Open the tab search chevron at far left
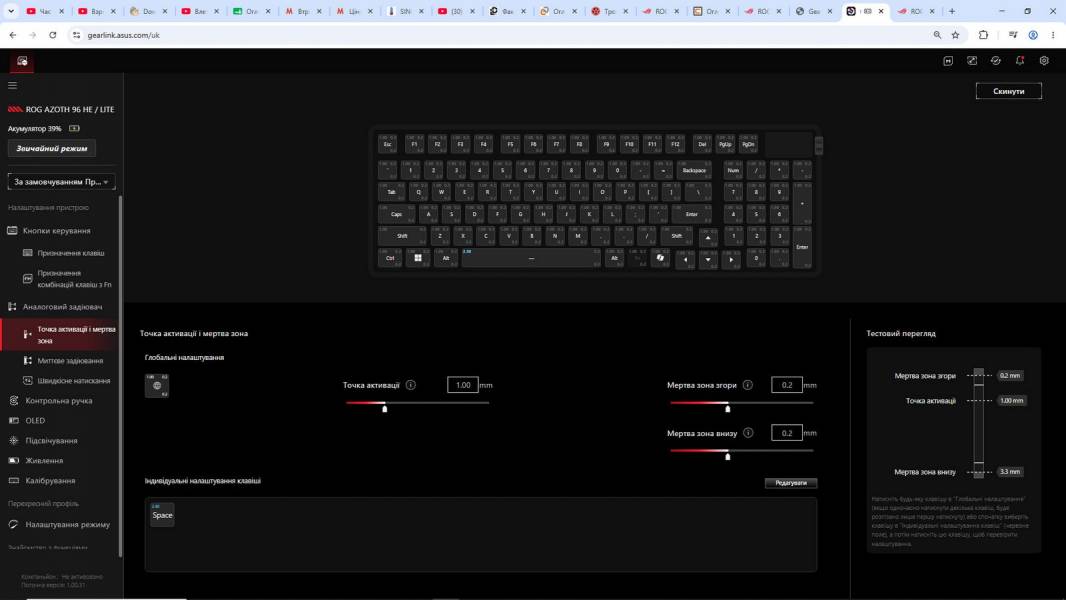Viewport: 1066px width, 600px height. coord(11,11)
